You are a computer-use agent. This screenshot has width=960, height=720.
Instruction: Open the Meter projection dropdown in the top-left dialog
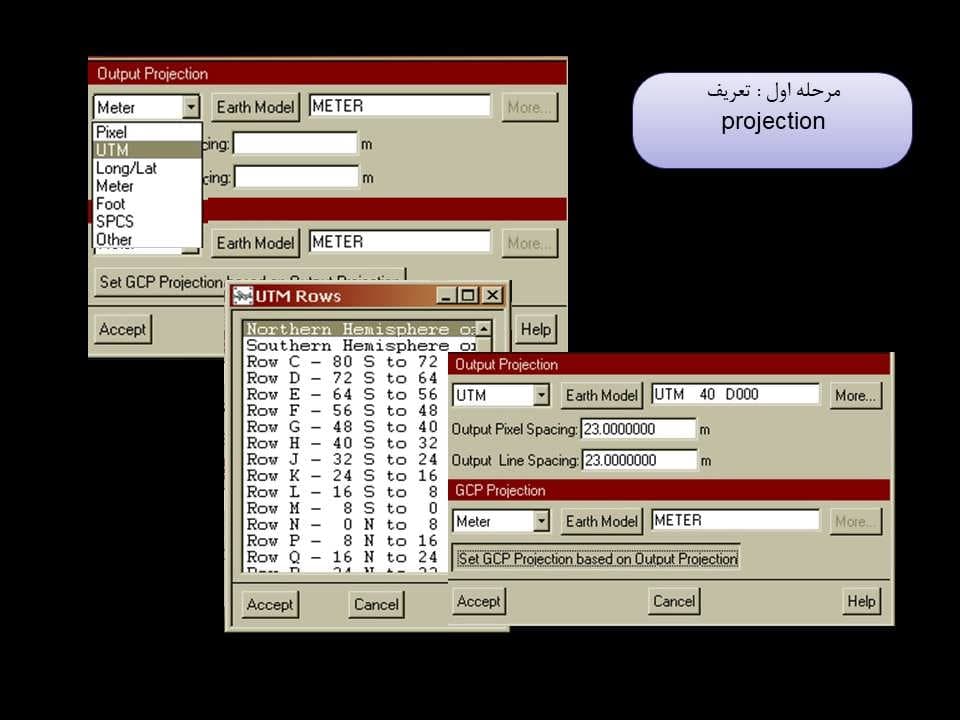coord(191,107)
